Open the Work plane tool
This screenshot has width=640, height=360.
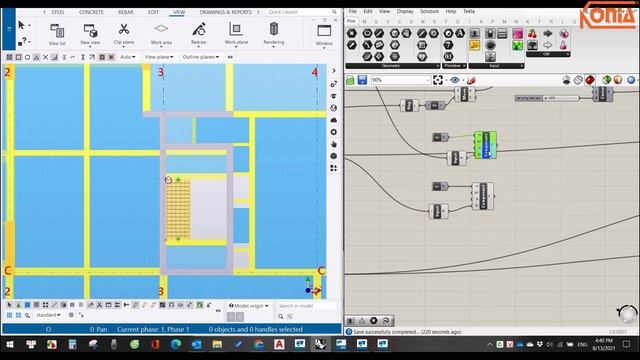point(236,34)
